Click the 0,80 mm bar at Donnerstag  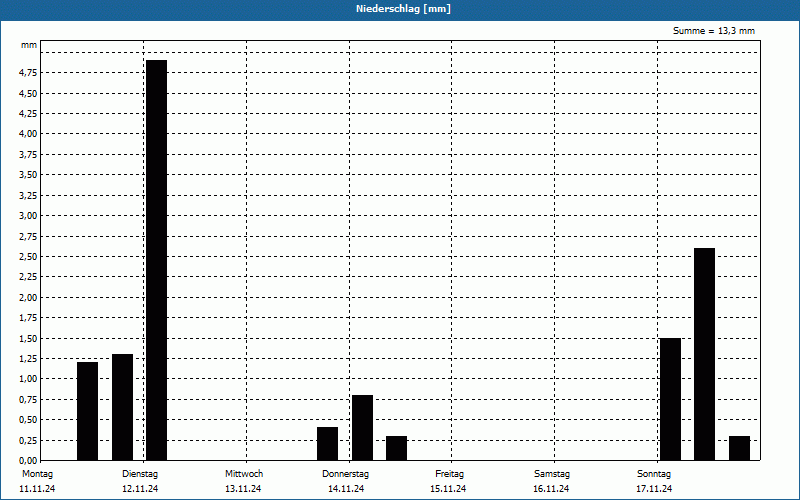(362, 428)
